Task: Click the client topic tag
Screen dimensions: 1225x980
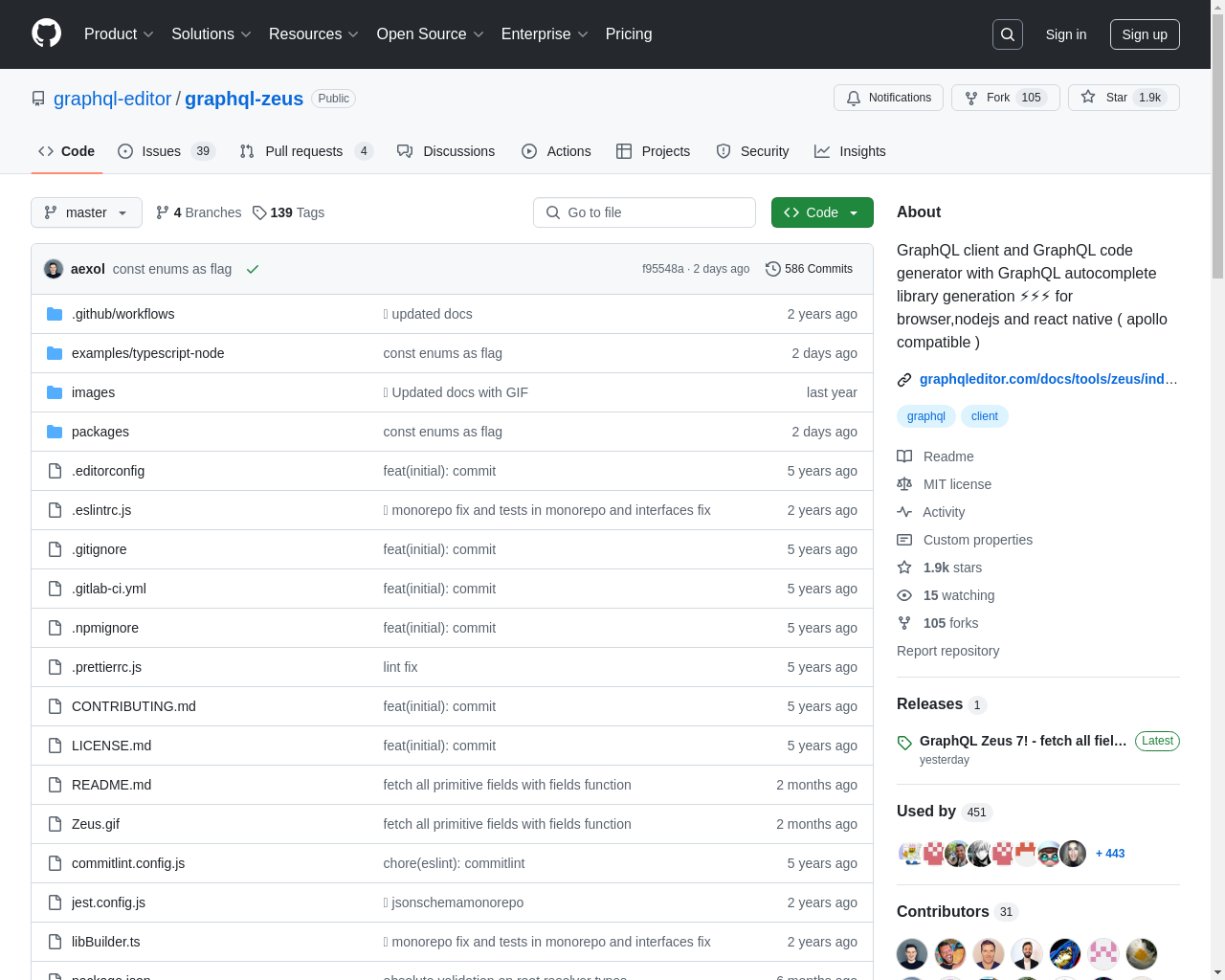Action: point(984,416)
